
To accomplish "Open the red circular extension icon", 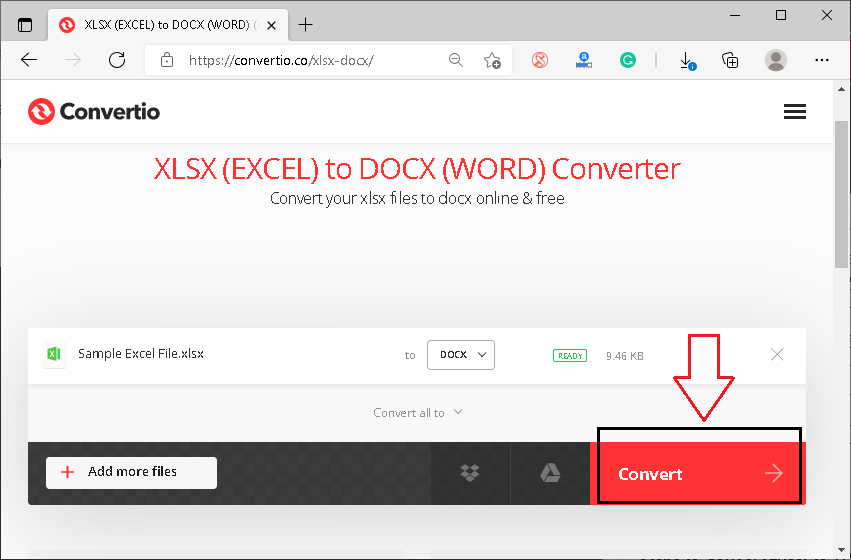I will pyautogui.click(x=539, y=60).
